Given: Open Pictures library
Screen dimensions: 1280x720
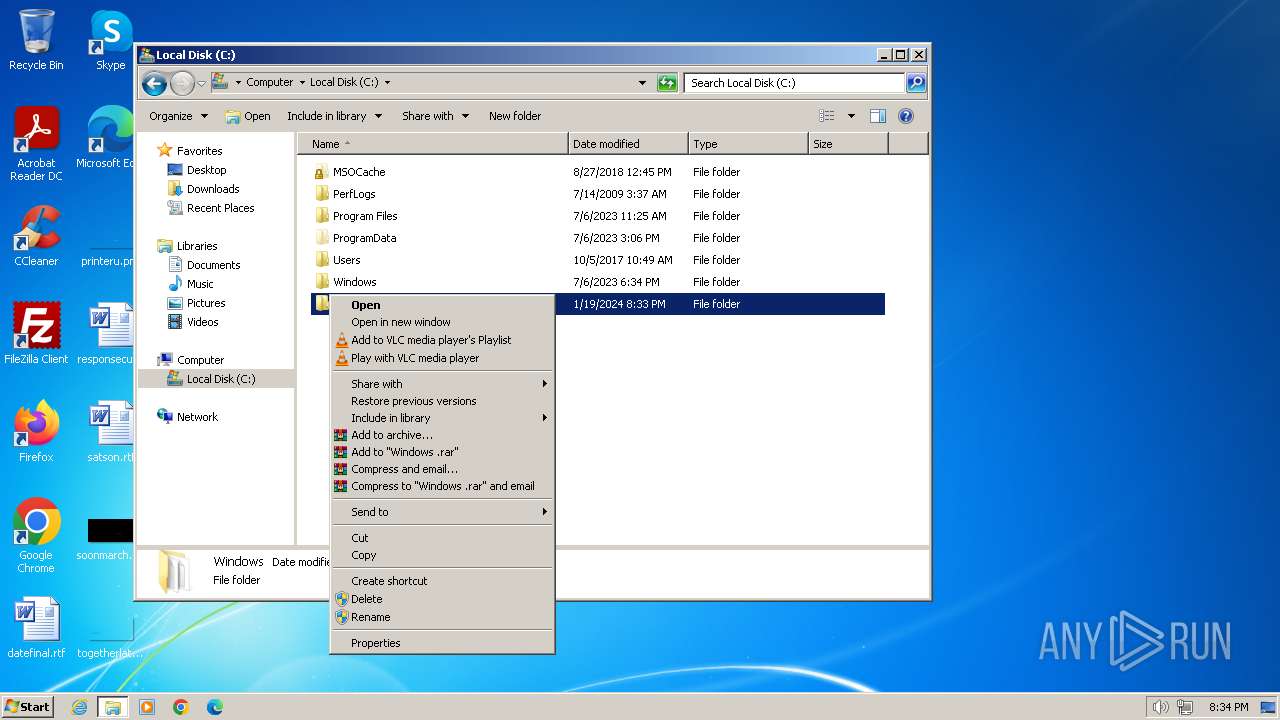Looking at the screenshot, I should [206, 303].
